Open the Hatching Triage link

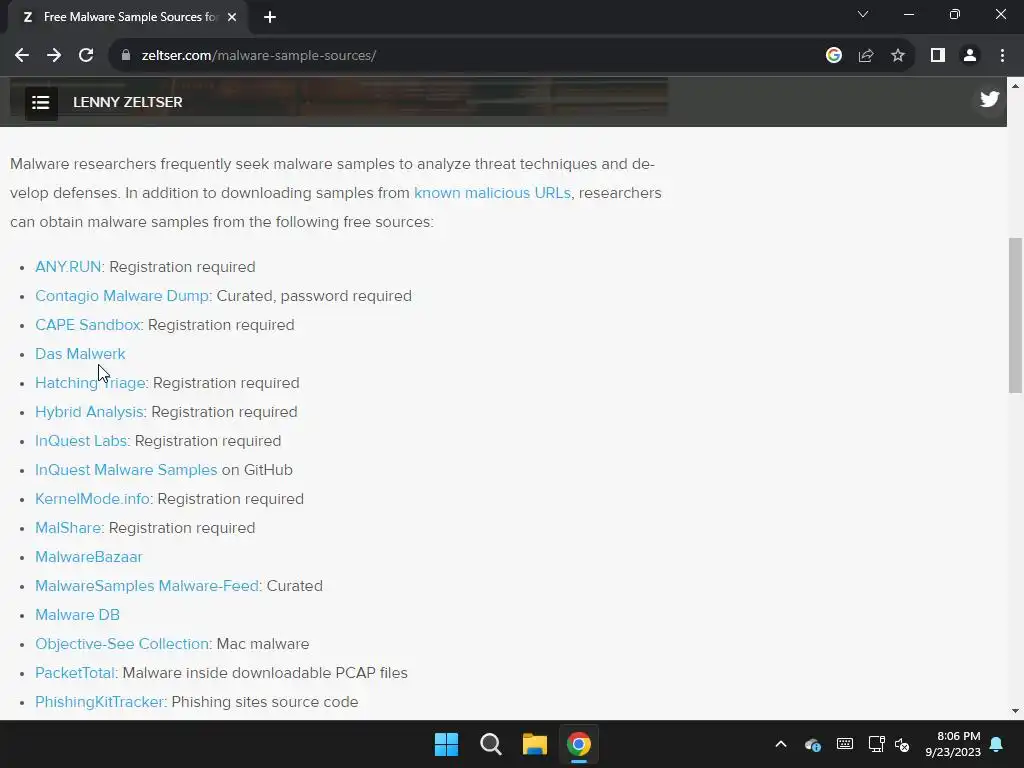coord(90,383)
